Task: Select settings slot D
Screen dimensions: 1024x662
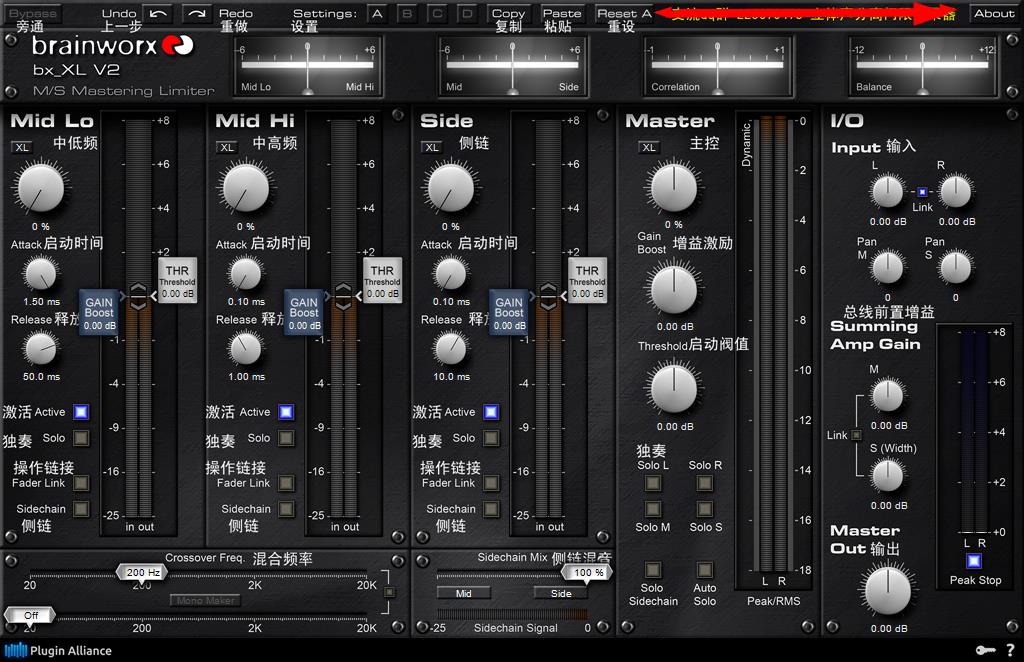Action: coord(467,14)
